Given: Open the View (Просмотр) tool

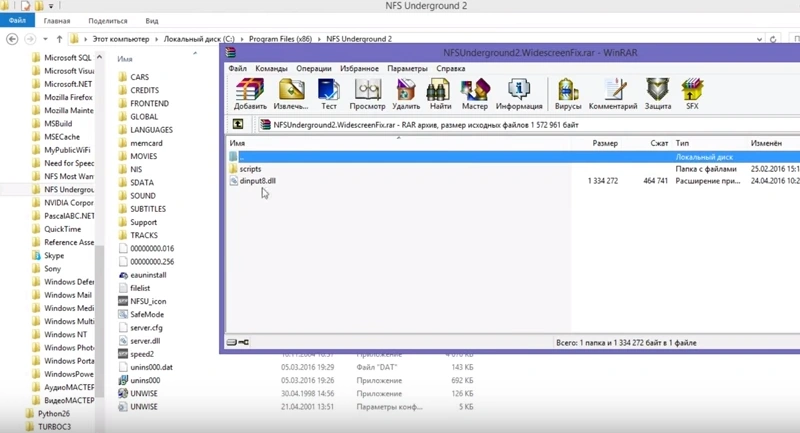Looking at the screenshot, I should [x=367, y=94].
